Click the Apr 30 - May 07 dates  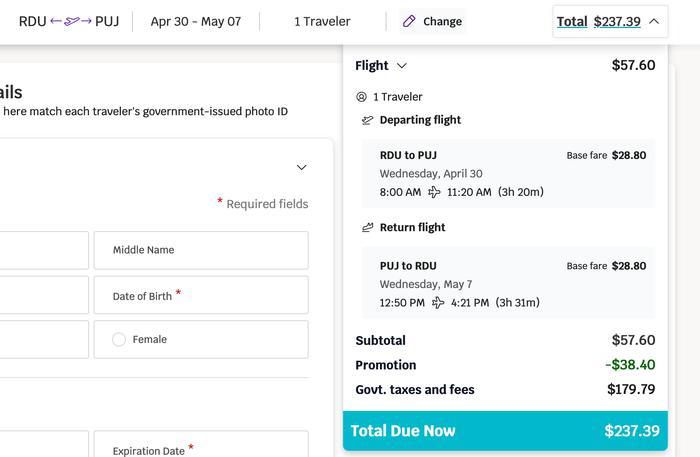tap(196, 21)
